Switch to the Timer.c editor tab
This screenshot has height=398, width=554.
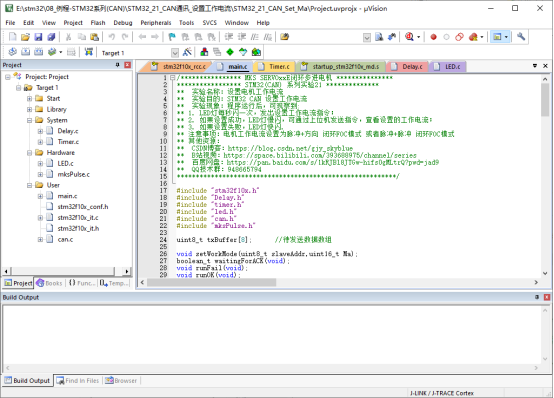(275, 66)
